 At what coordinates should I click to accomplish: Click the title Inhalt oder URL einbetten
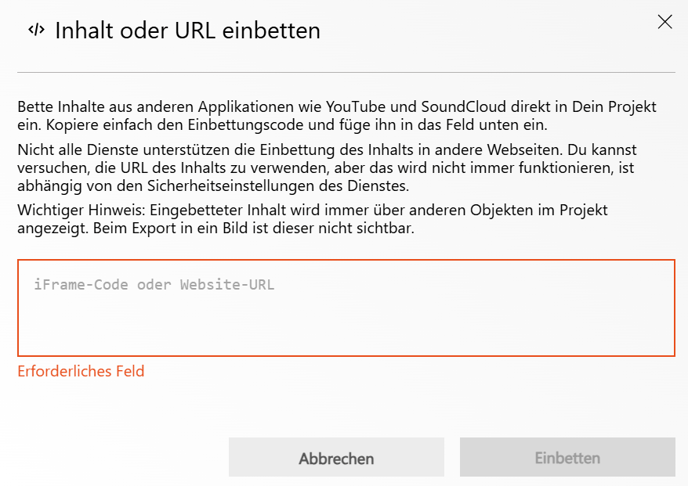pos(188,31)
